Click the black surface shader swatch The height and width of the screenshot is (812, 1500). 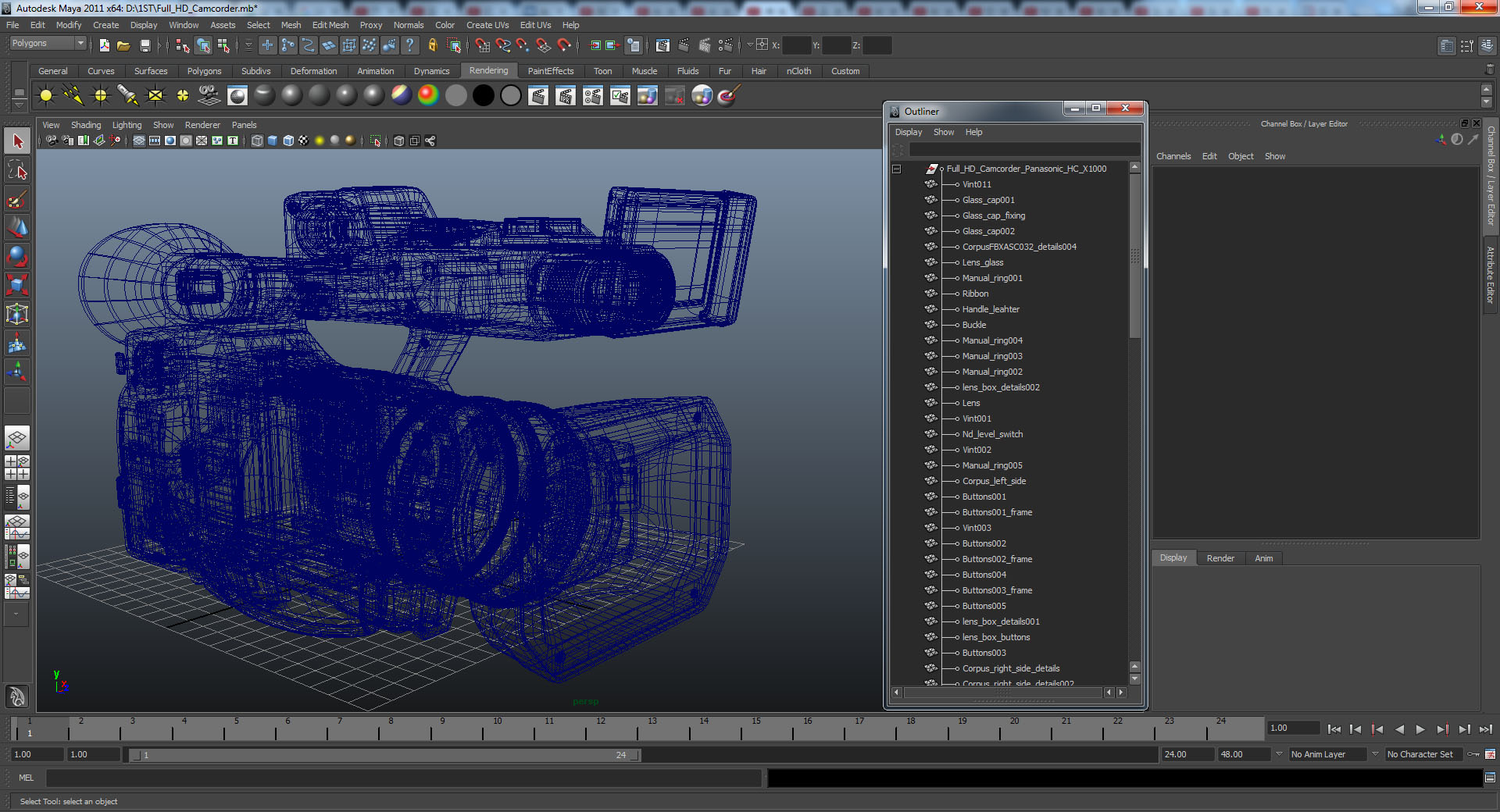click(x=483, y=95)
